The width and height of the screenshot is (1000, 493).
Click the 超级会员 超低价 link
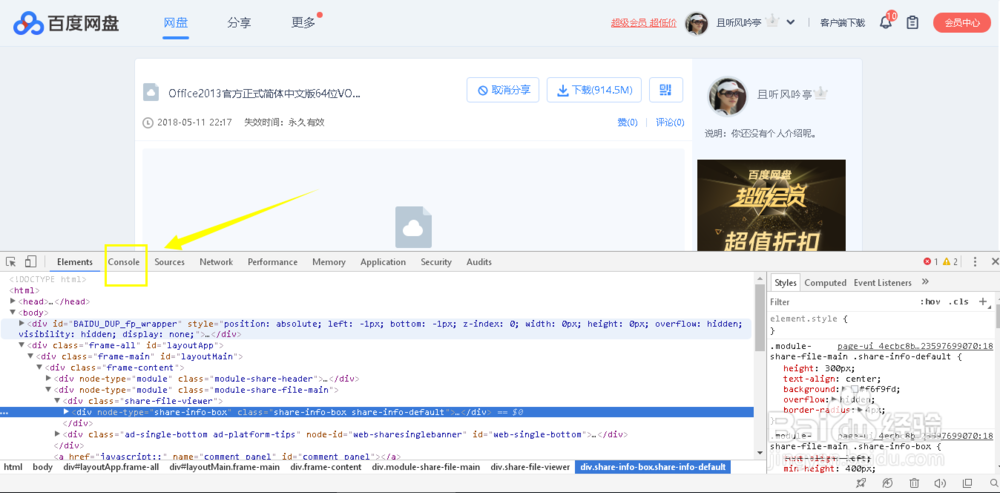[643, 22]
